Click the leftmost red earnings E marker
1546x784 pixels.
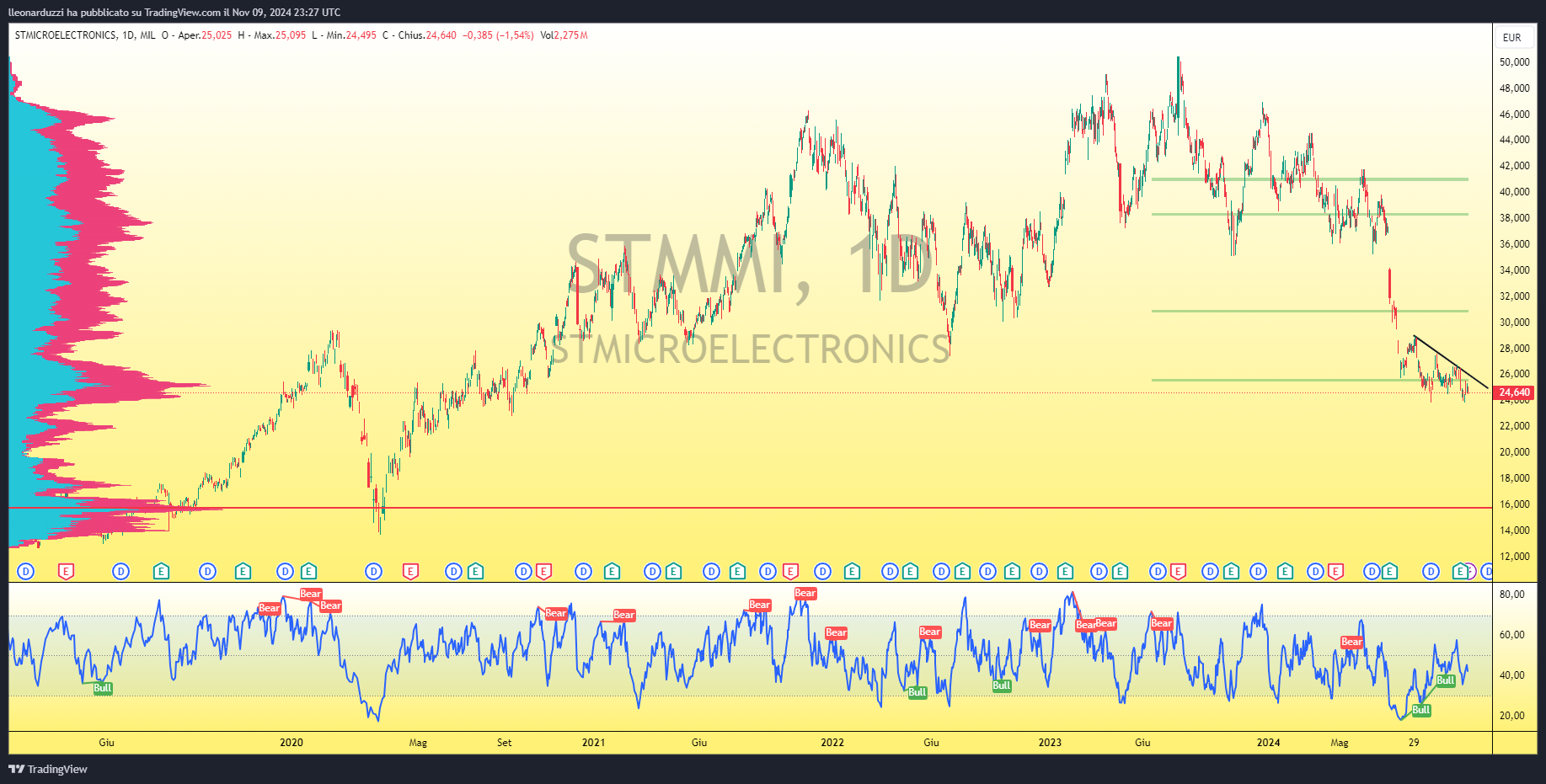point(66,572)
